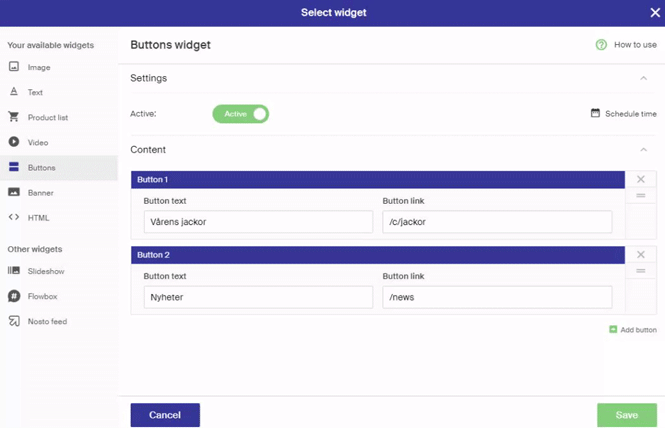Collapse the Content section chevron

pyautogui.click(x=643, y=150)
